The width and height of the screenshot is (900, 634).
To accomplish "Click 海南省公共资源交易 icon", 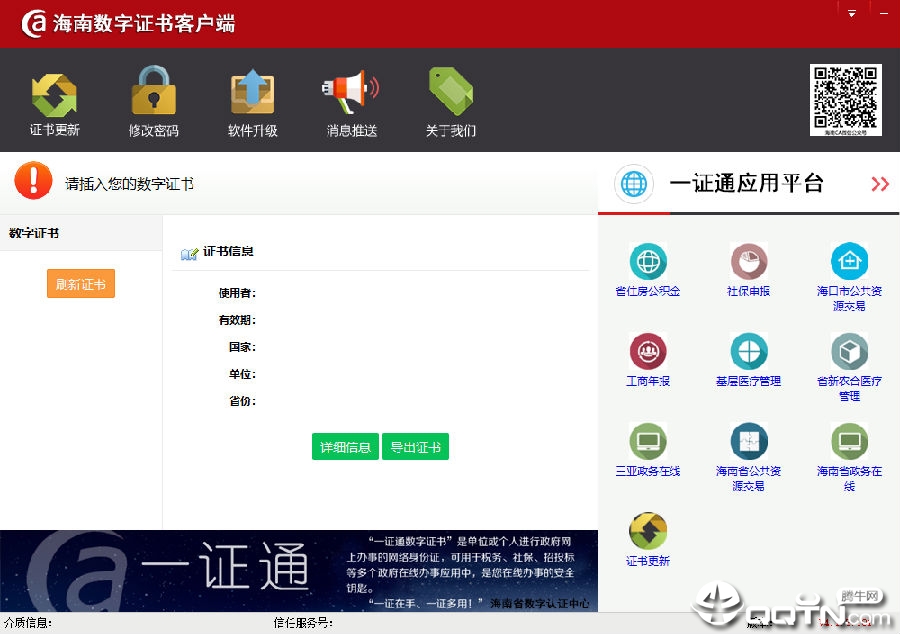I will pos(748,441).
